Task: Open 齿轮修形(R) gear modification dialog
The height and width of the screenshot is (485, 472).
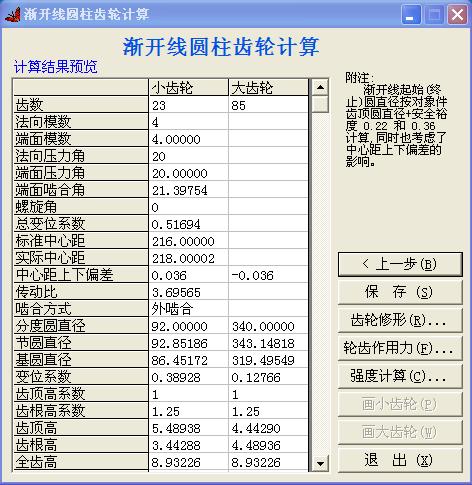Action: tap(400, 320)
